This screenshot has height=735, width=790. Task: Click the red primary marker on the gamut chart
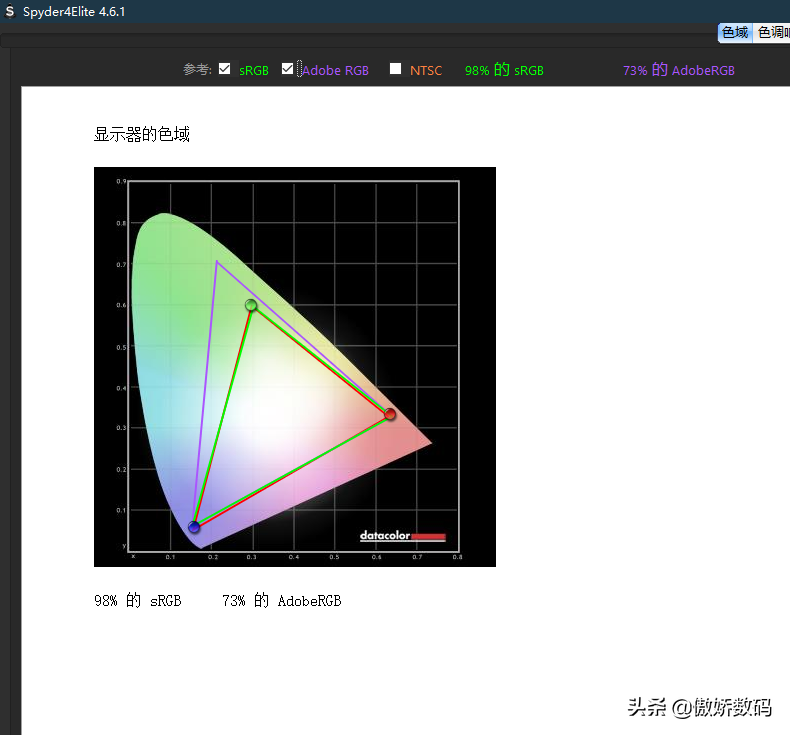(390, 414)
